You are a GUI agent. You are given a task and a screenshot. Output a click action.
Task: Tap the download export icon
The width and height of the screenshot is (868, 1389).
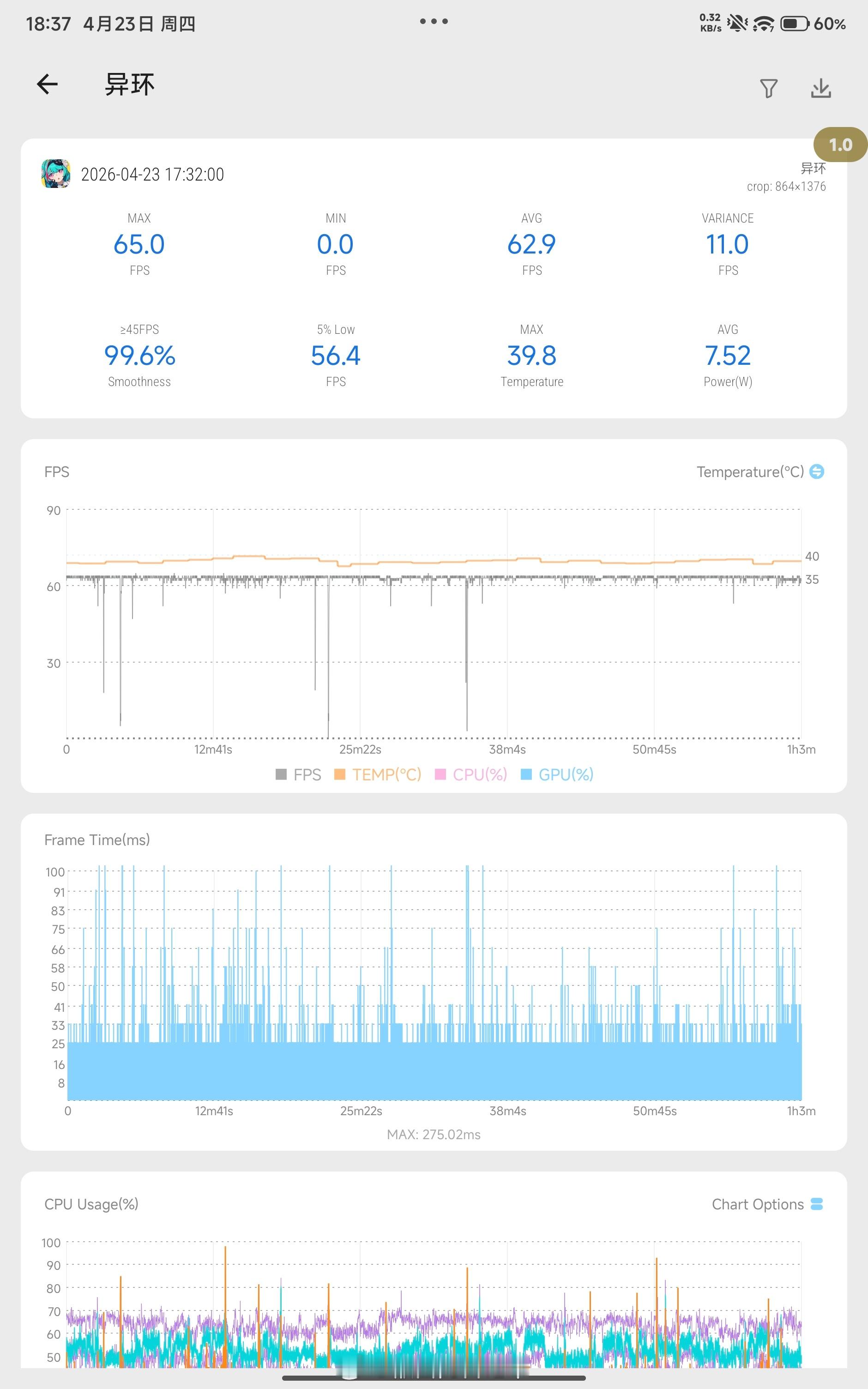[x=821, y=88]
